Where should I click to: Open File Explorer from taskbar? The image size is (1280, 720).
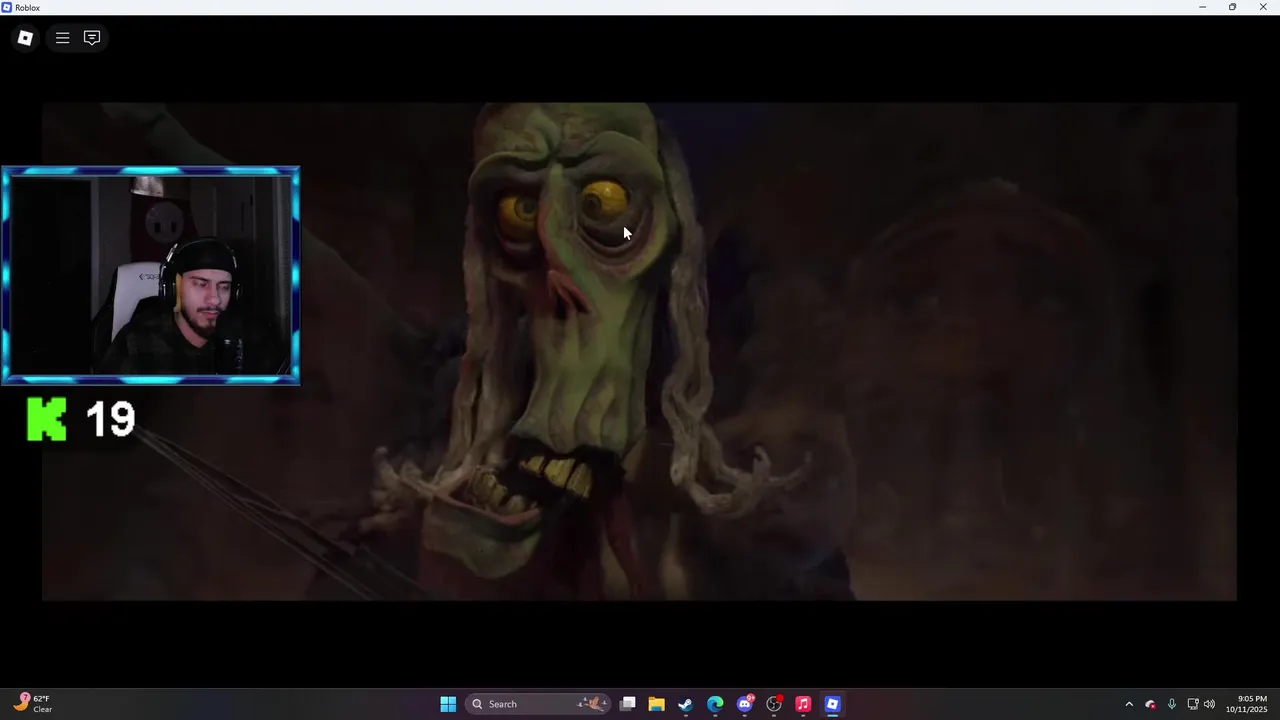point(656,704)
